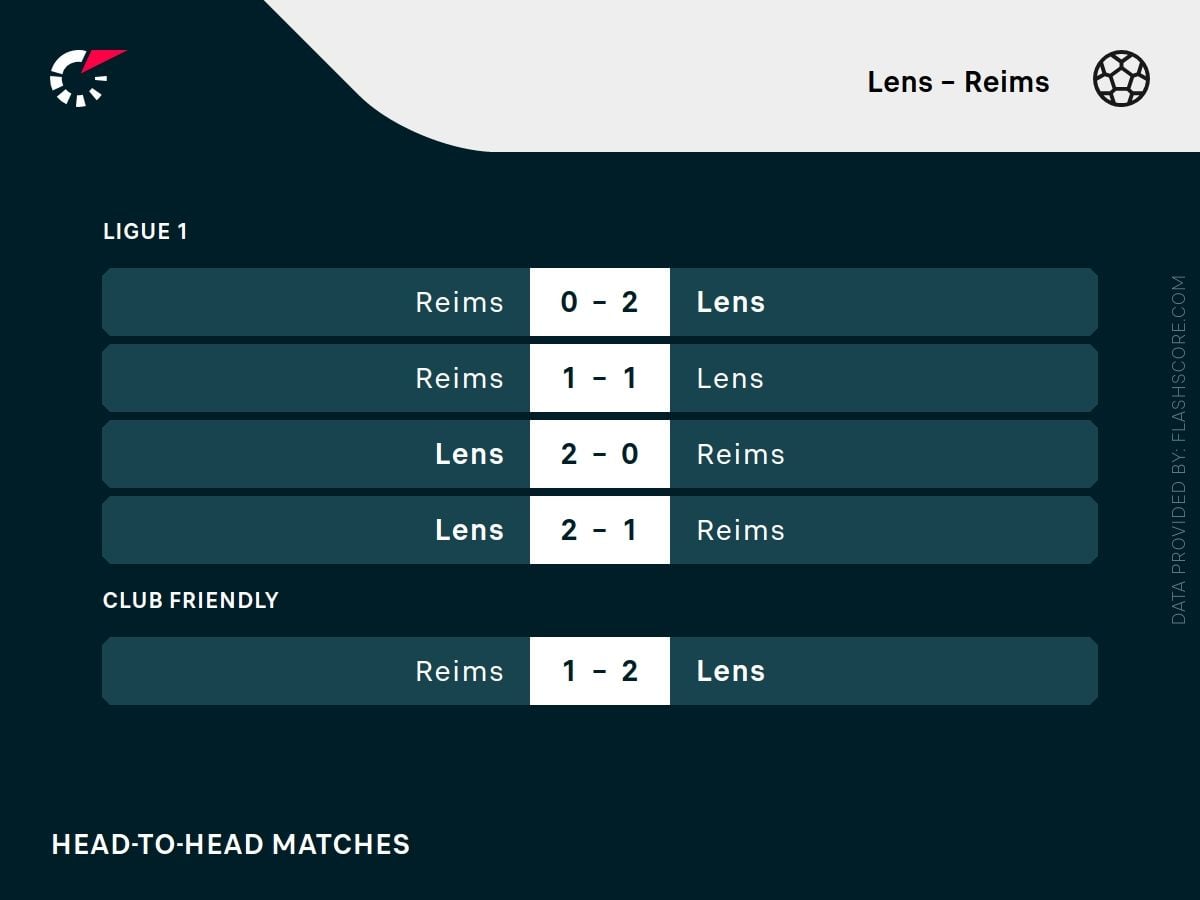The height and width of the screenshot is (900, 1200).
Task: Select the 2 - 1 score box
Action: coord(599,530)
